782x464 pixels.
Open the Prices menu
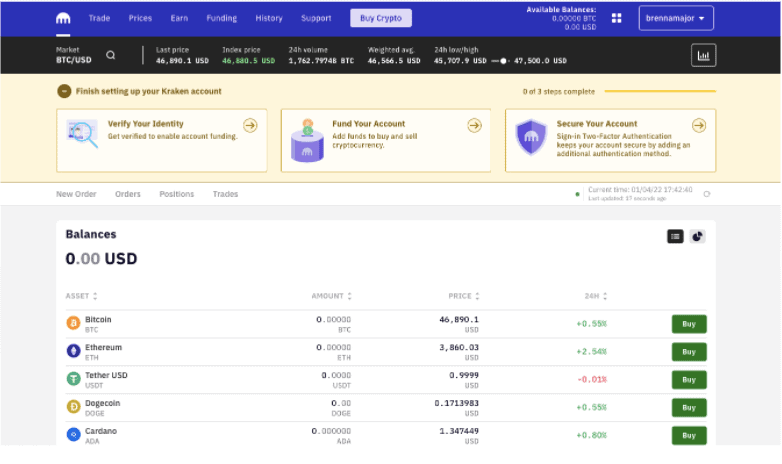tap(140, 18)
